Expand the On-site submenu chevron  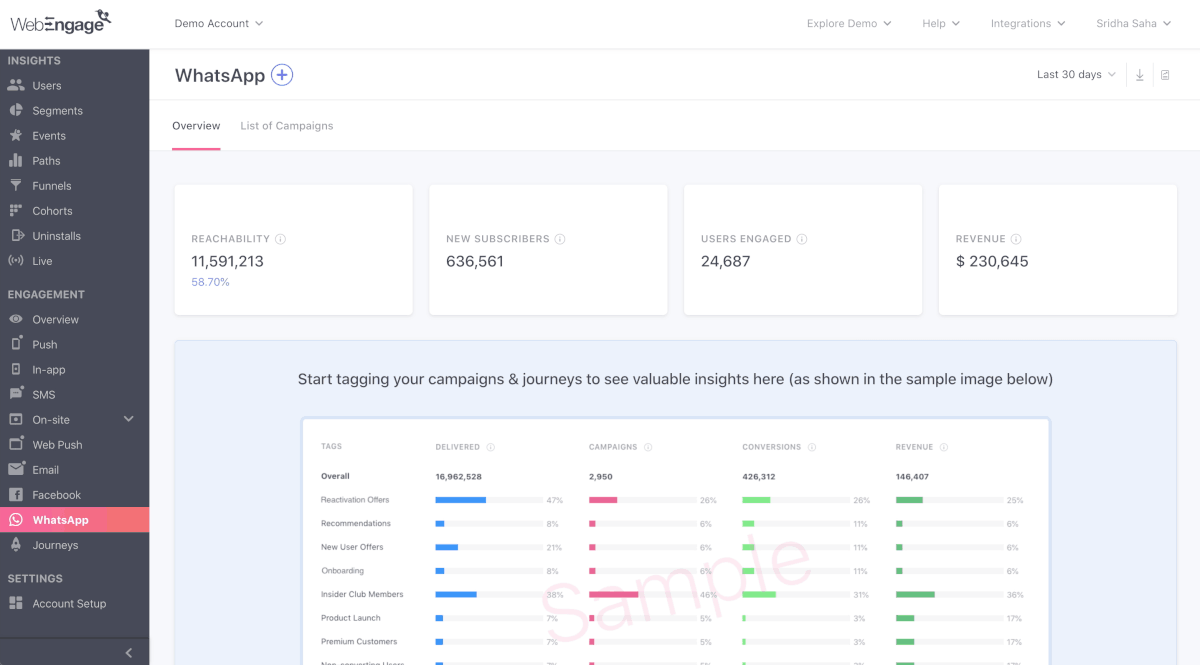coord(128,420)
